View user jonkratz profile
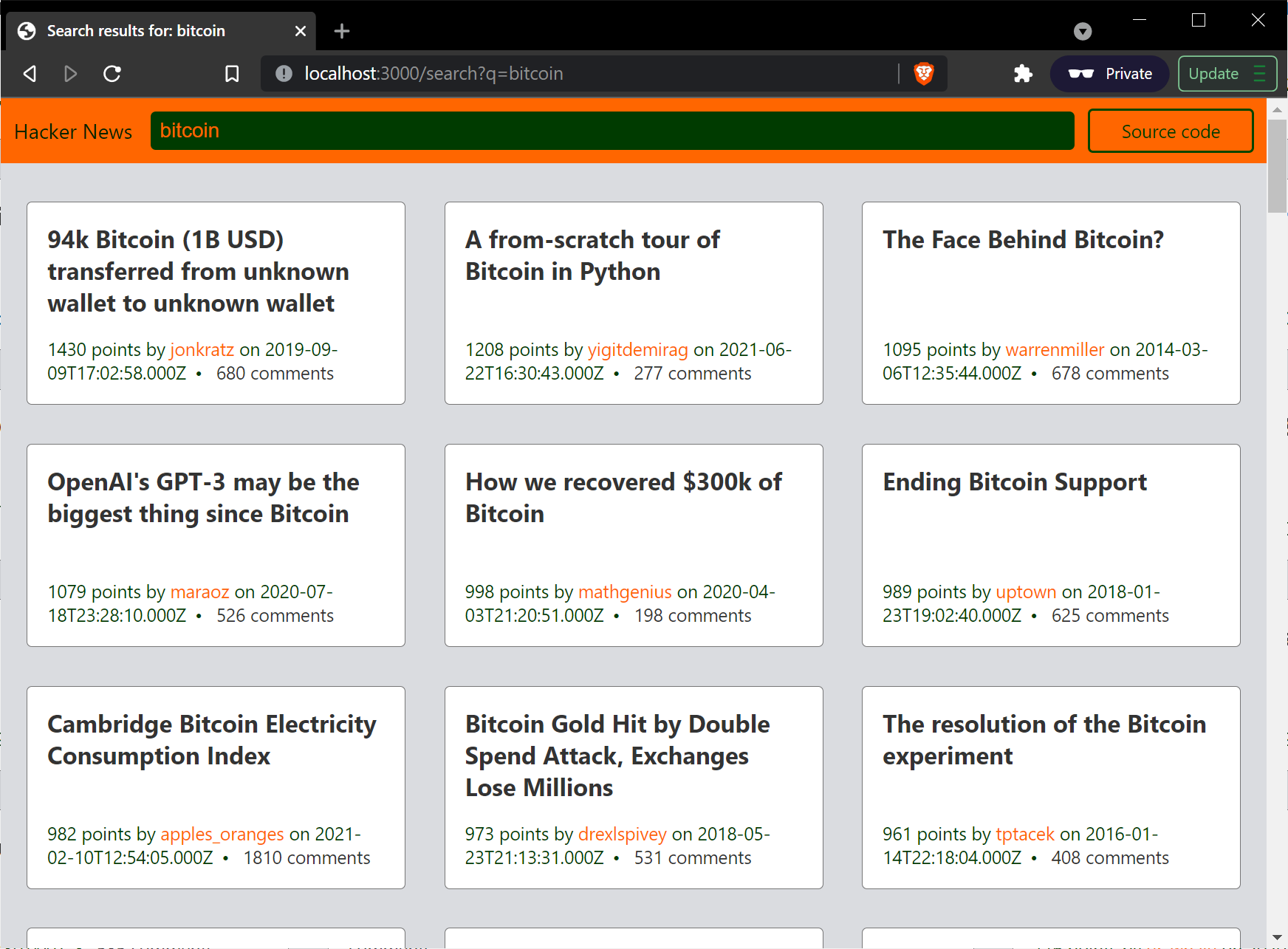Viewport: 1288px width, 949px height. (x=202, y=349)
